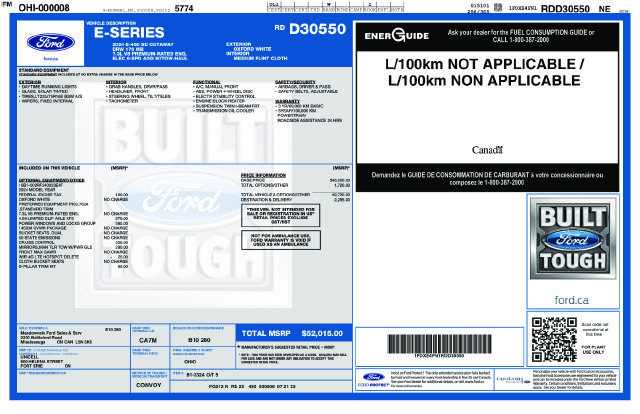This screenshot has height=414, width=640.
Task: Click the OXFORD WHITE exterior color
Action: pyautogui.click(x=252, y=49)
